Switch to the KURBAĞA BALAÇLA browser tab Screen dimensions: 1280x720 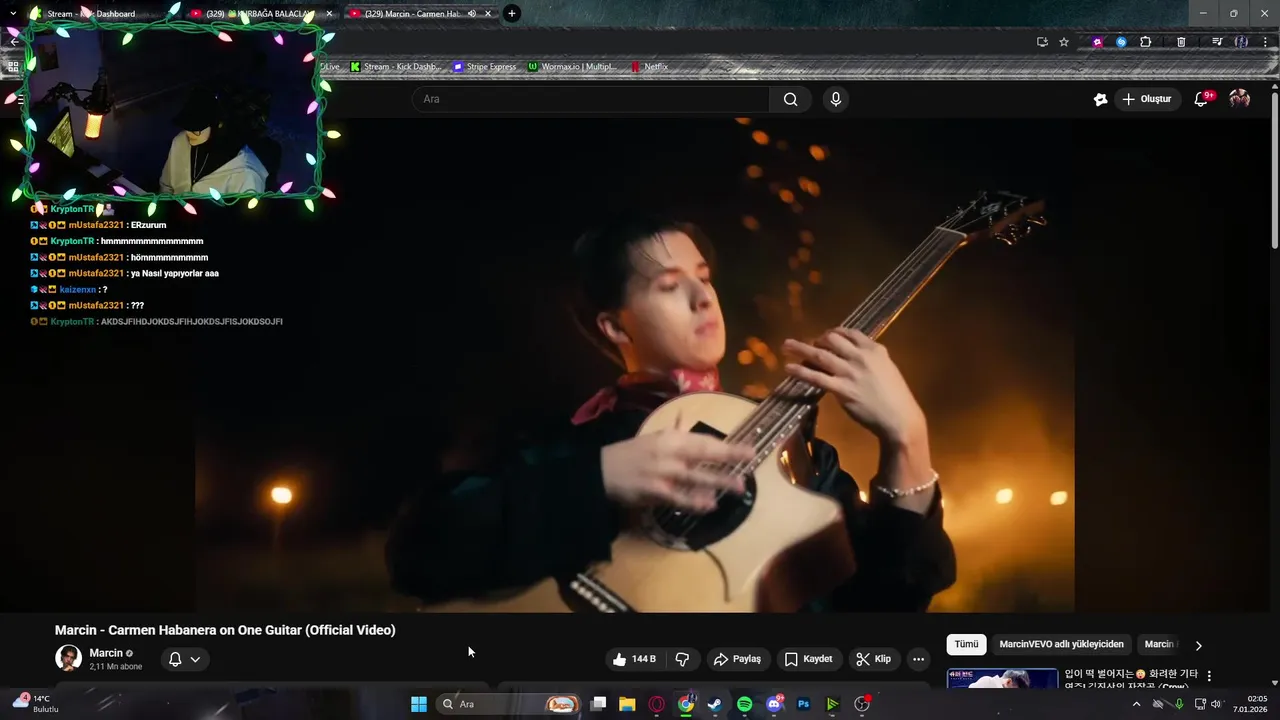[258, 14]
